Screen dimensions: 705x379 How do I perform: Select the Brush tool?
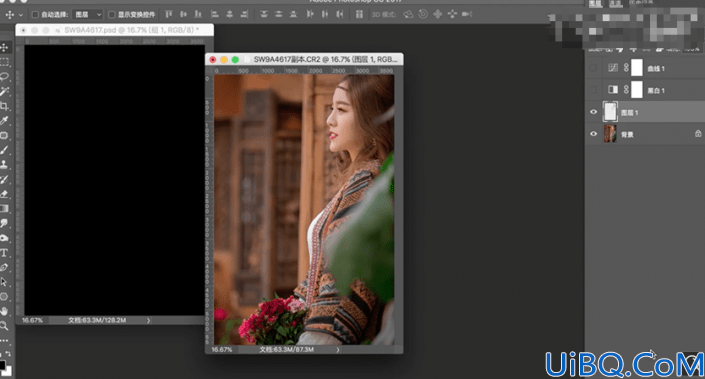pos(4,150)
